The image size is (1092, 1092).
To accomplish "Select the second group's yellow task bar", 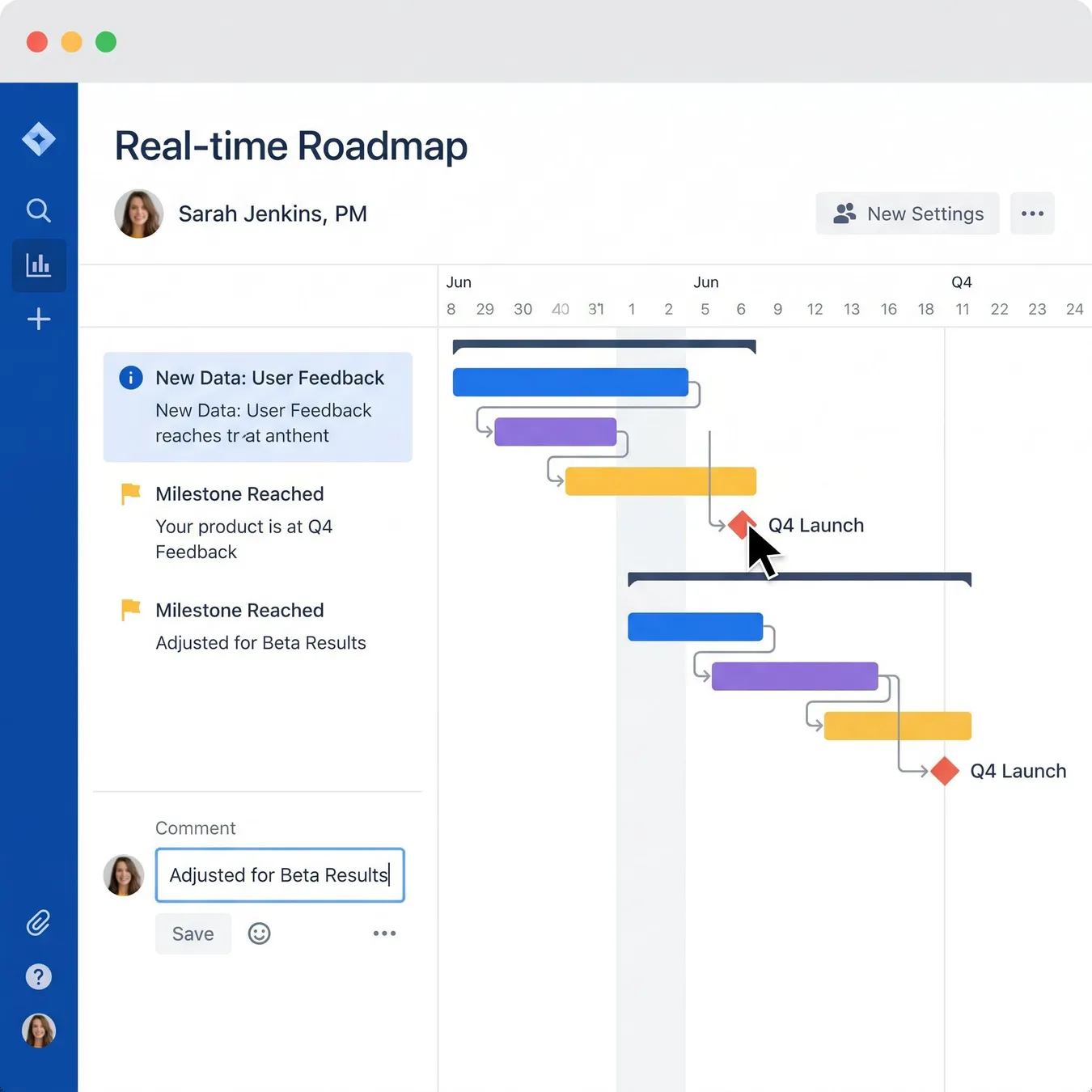I will point(897,726).
